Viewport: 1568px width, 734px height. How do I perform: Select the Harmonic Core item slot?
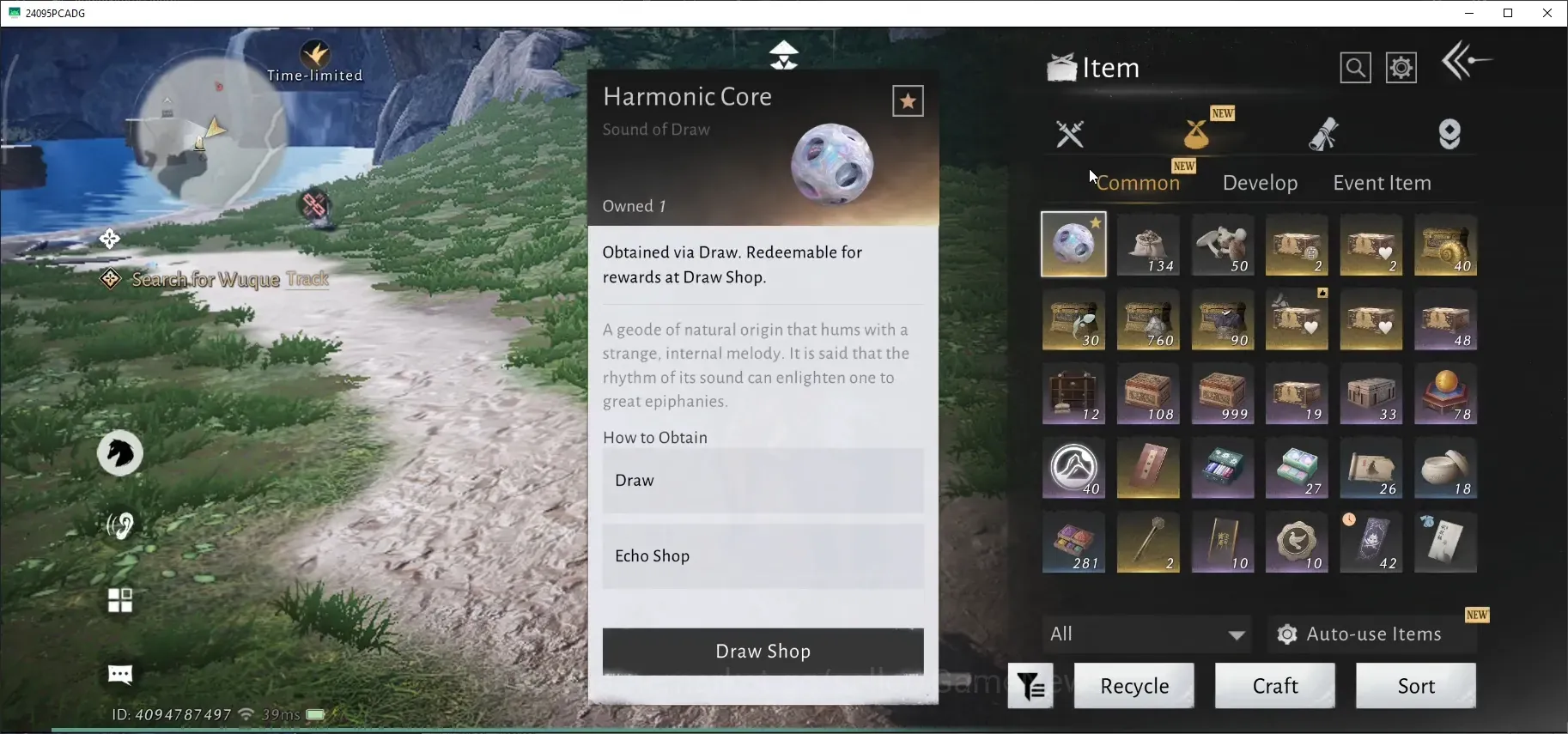[1073, 245]
